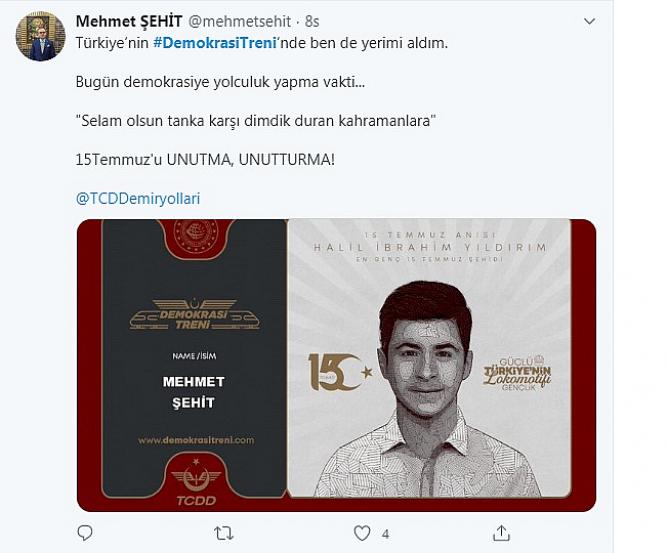Click the www.demokrasitreni.com address on ticket

click(x=196, y=440)
